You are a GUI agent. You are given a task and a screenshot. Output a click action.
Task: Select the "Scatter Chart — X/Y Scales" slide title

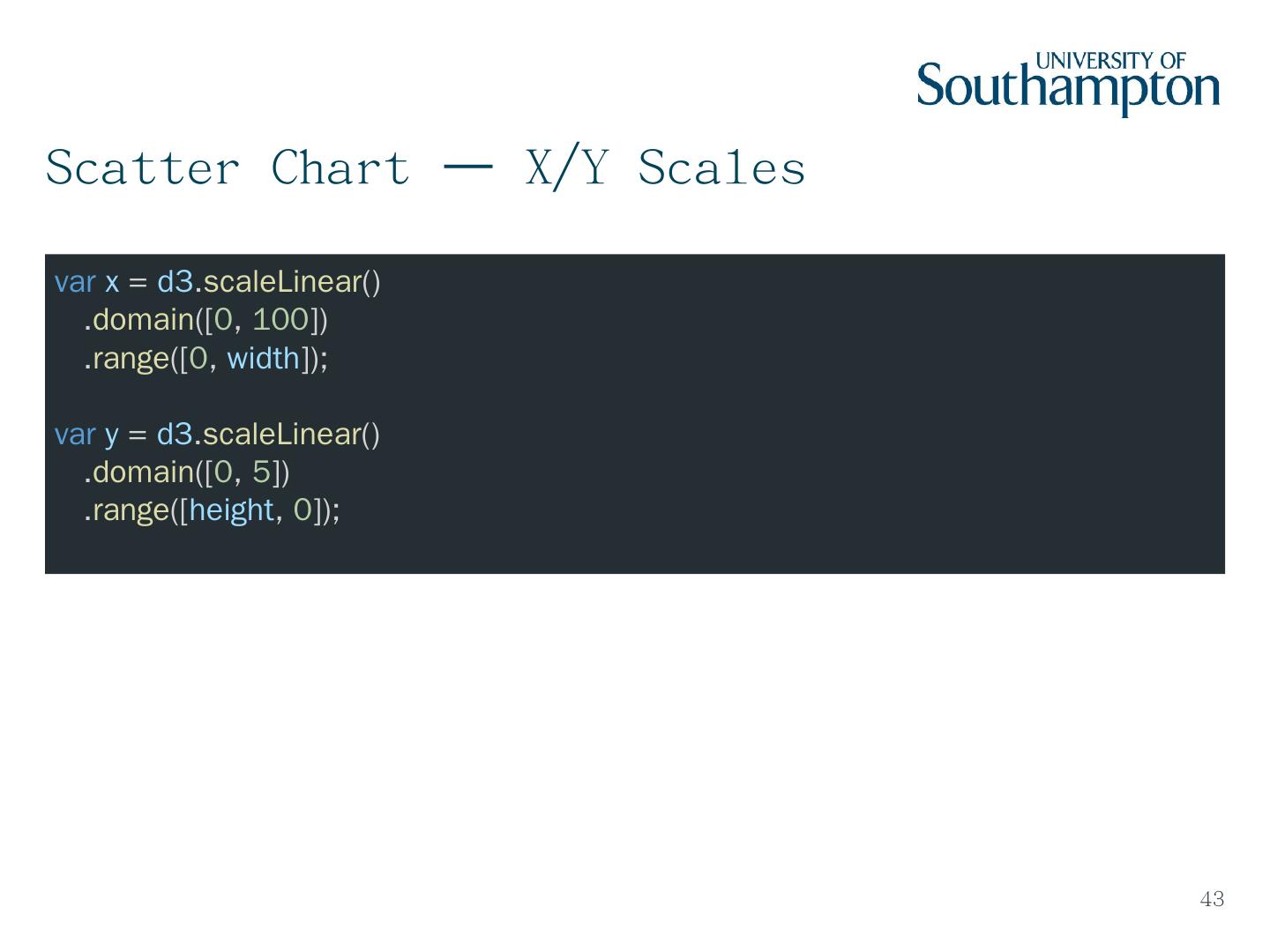pyautogui.click(x=425, y=167)
